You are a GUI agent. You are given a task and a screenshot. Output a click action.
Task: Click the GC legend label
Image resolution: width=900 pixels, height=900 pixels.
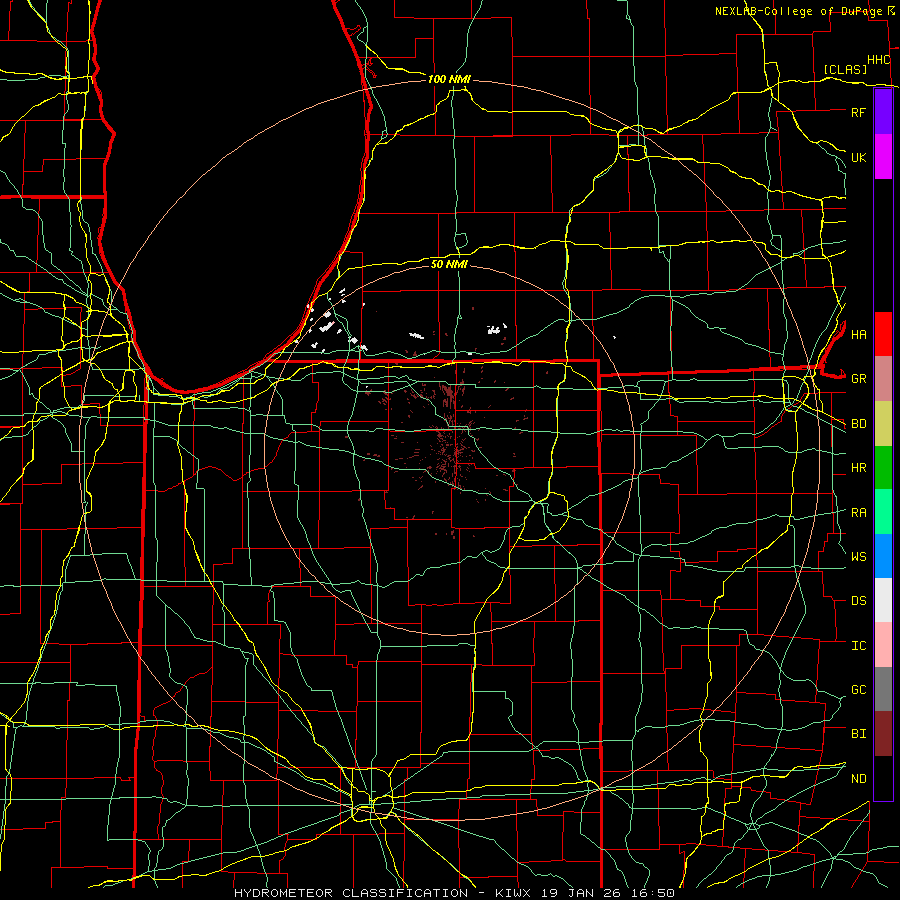tap(858, 689)
